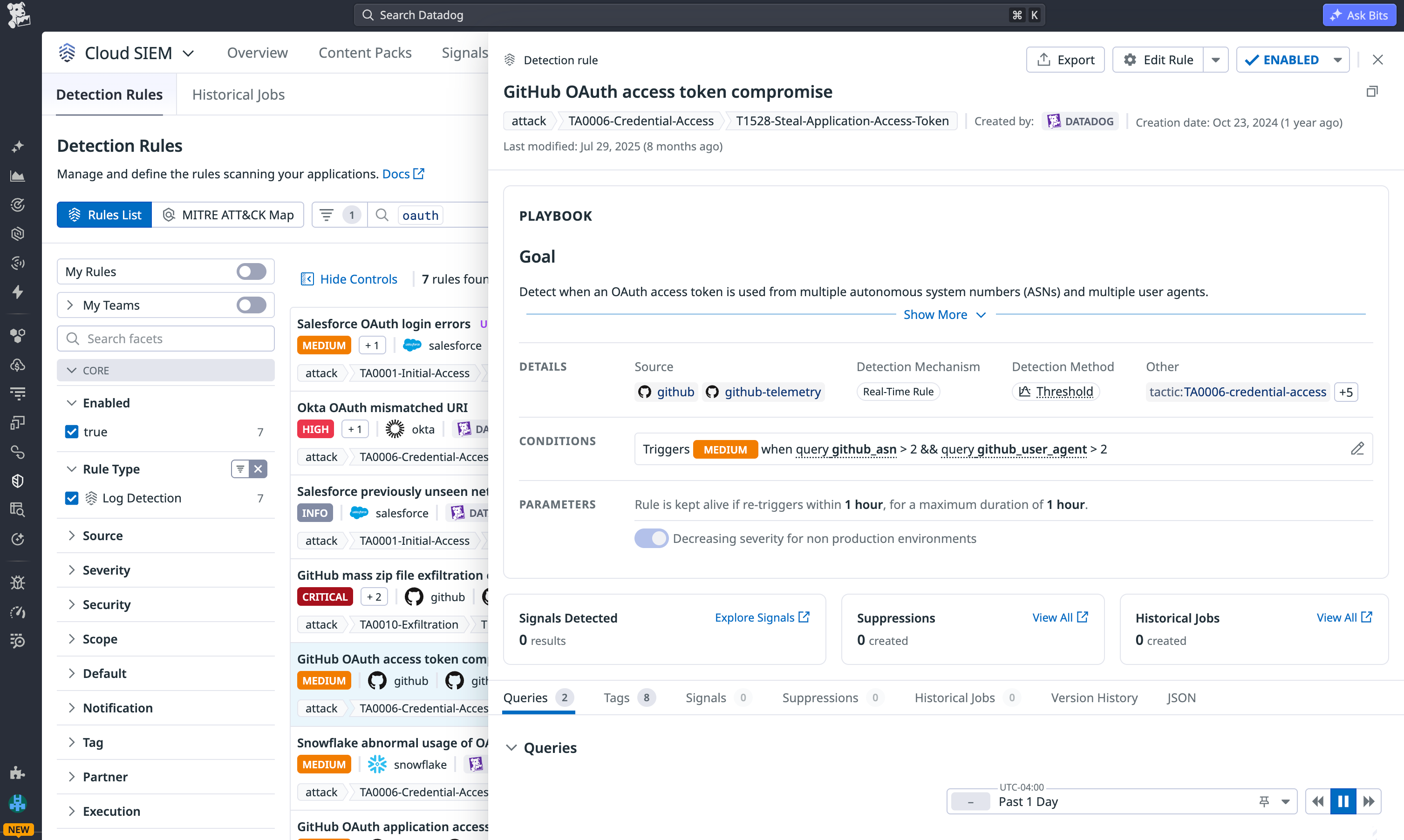This screenshot has width=1404, height=840.
Task: Click the oauth search input field
Action: pyautogui.click(x=420, y=215)
